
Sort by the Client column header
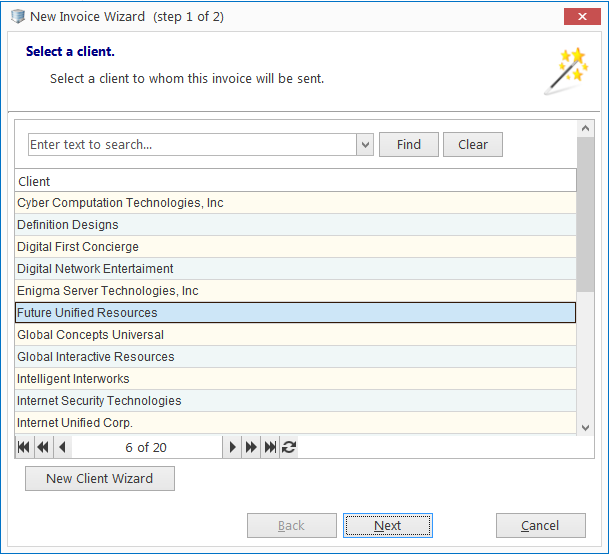pos(295,181)
